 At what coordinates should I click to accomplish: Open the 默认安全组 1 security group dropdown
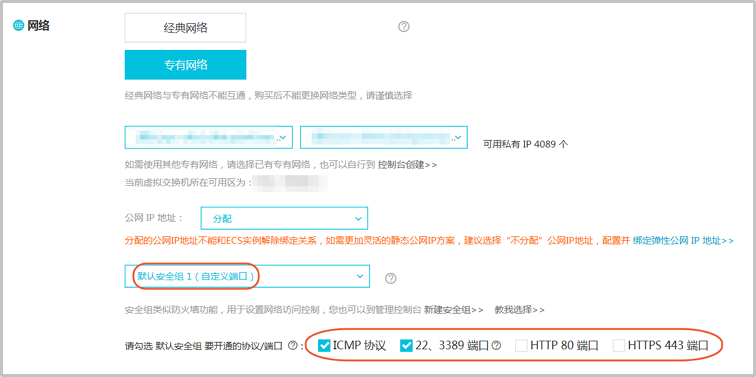pos(247,276)
